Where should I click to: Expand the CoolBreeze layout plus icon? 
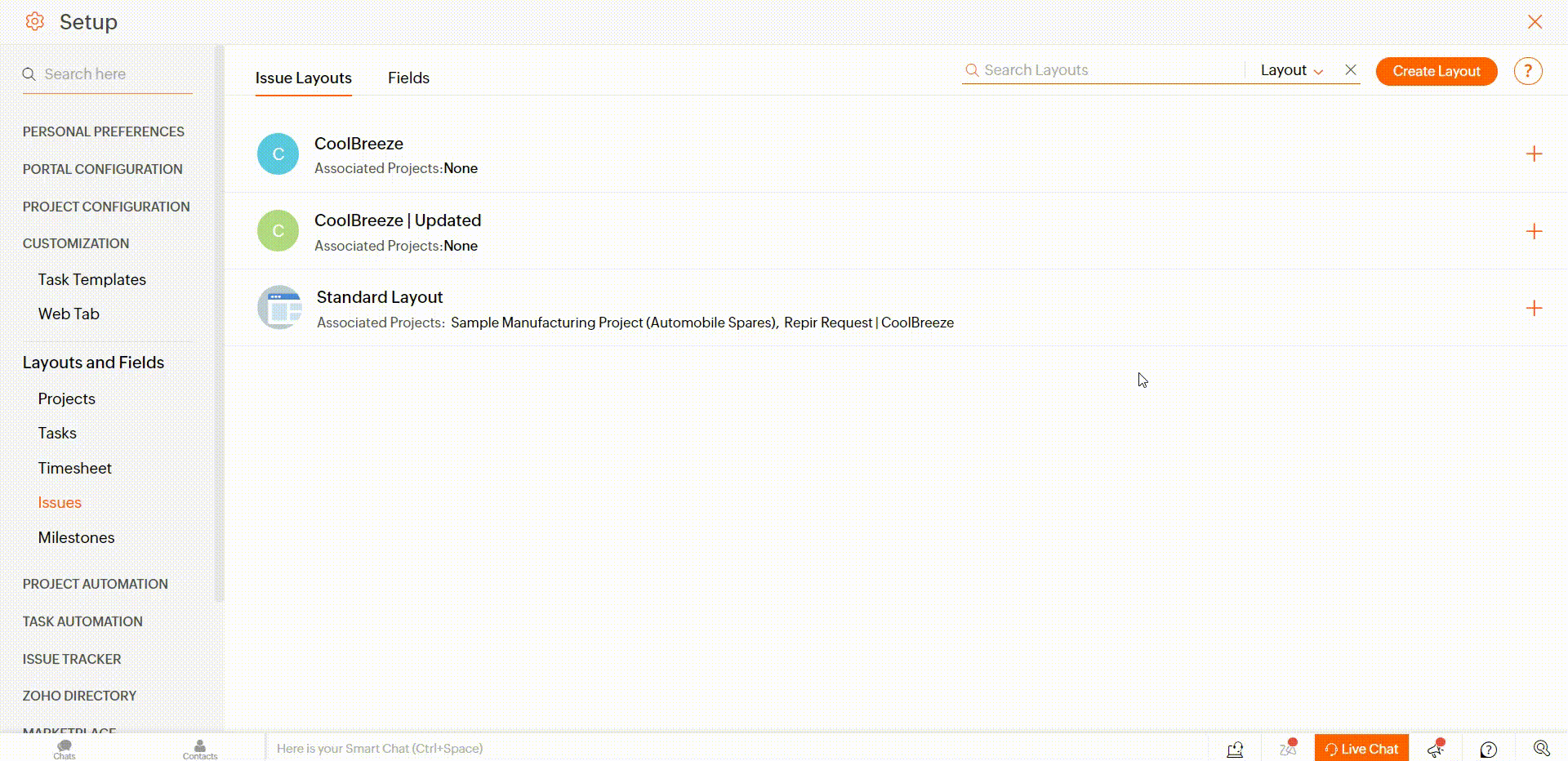tap(1534, 154)
